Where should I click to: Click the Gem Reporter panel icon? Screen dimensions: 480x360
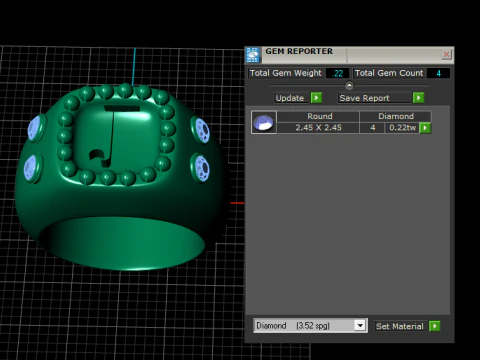tap(253, 55)
